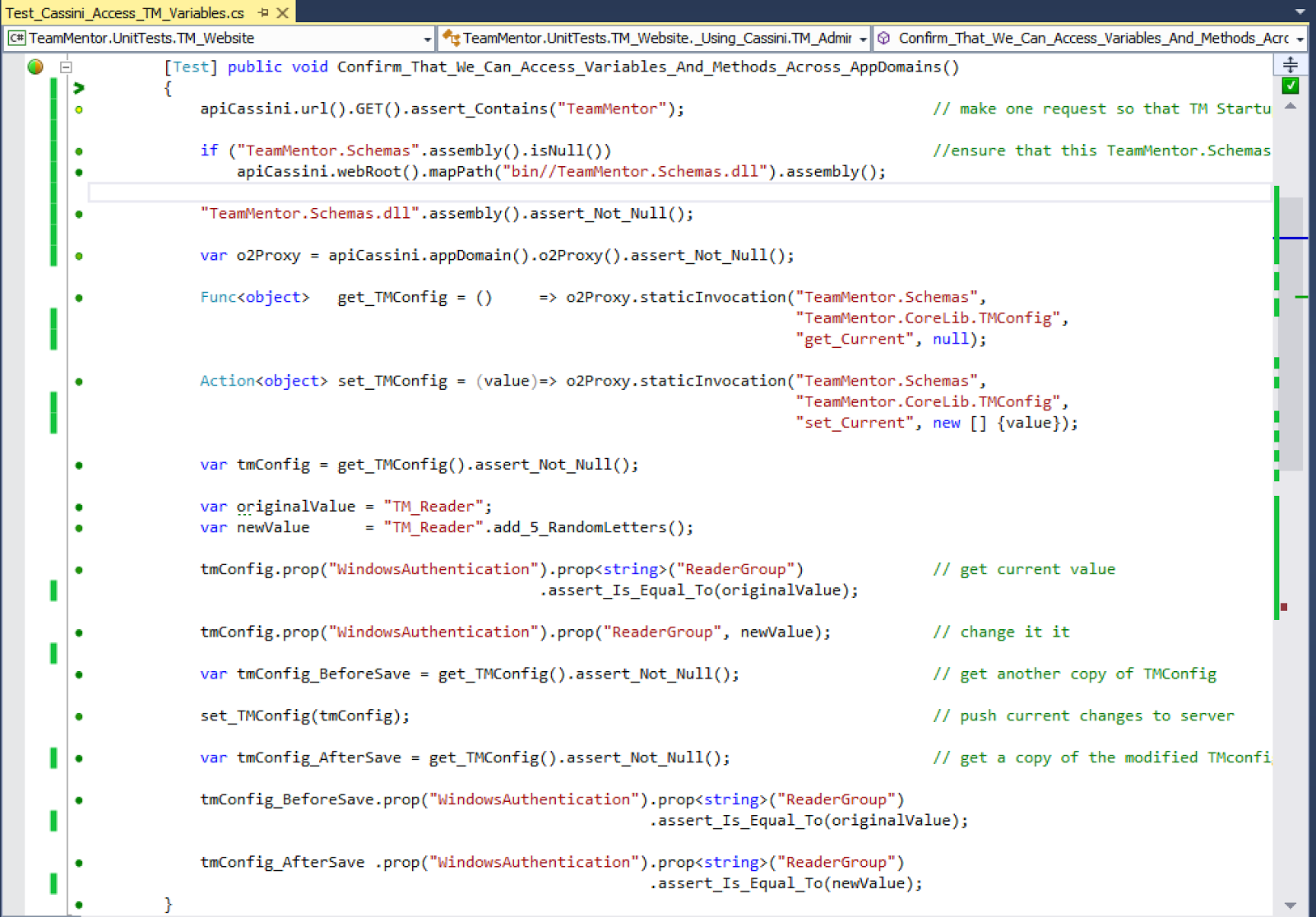The width and height of the screenshot is (1316, 917).
Task: Click the '// get another copy of TMConfig' comment
Action: point(1074,674)
